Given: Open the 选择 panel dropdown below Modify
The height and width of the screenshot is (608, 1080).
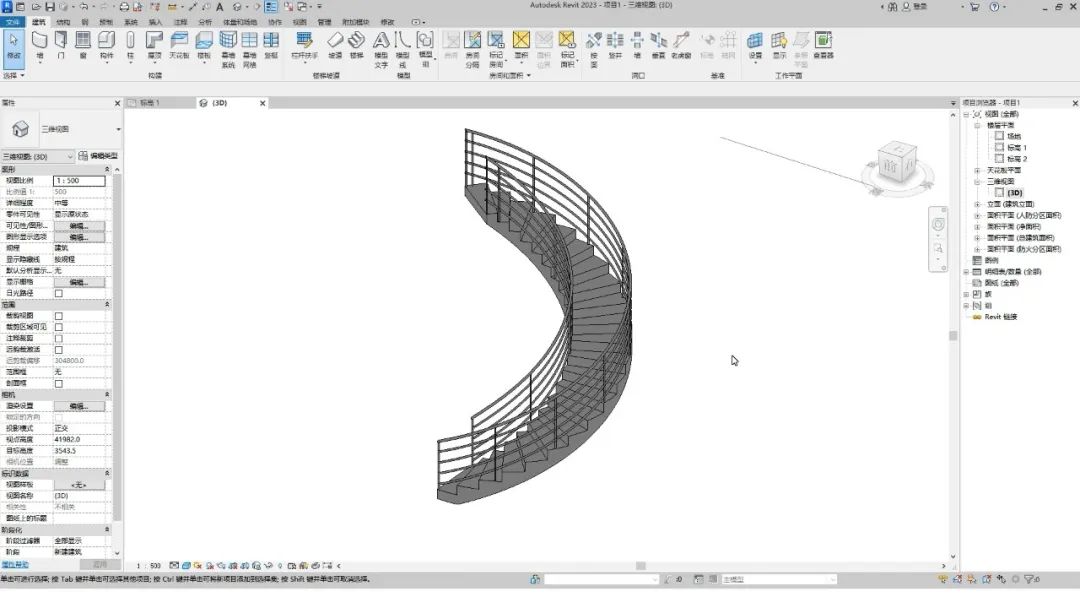Looking at the screenshot, I should tap(14, 75).
